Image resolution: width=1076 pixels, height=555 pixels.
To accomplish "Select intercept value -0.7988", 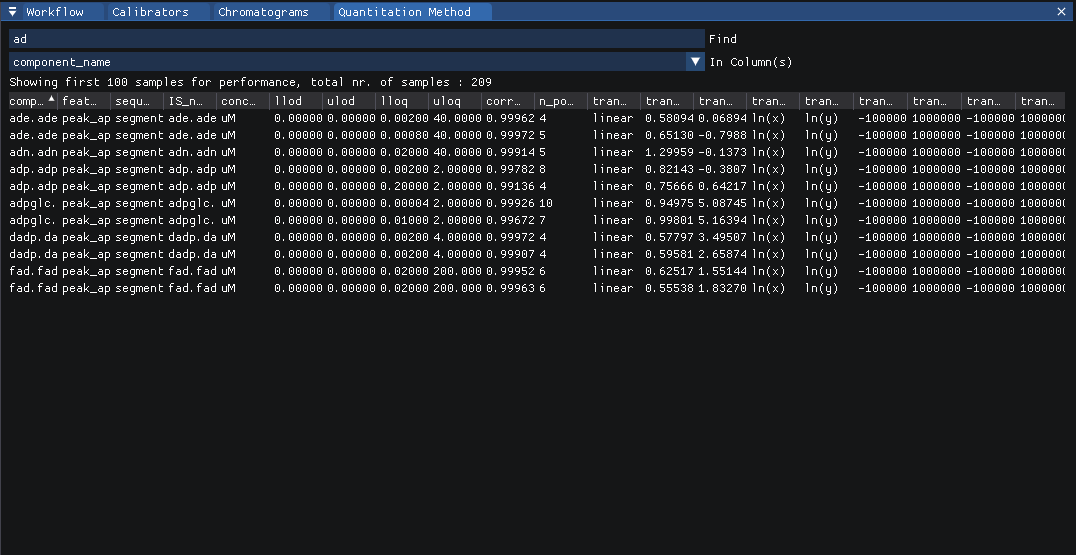I will click(722, 135).
